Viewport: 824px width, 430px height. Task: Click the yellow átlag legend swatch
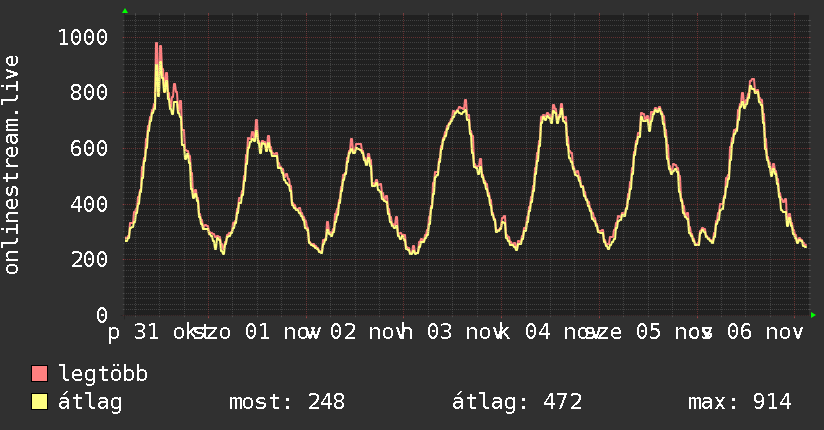click(39, 402)
